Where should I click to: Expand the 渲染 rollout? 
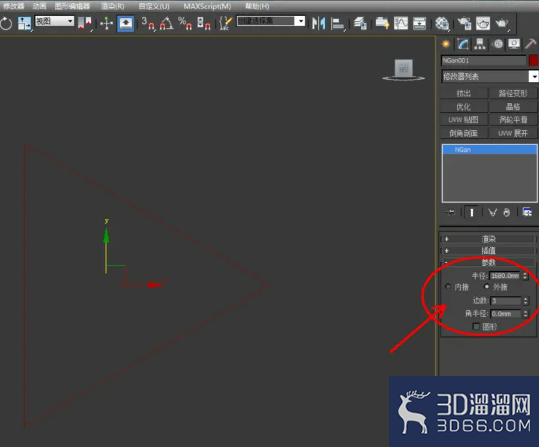coord(488,239)
